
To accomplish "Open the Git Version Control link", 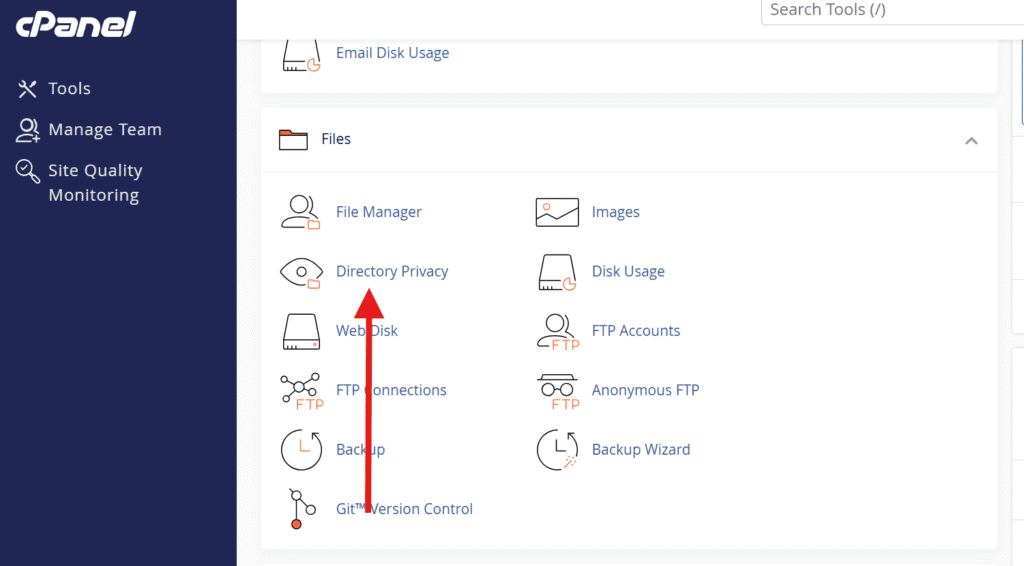I will [x=404, y=509].
